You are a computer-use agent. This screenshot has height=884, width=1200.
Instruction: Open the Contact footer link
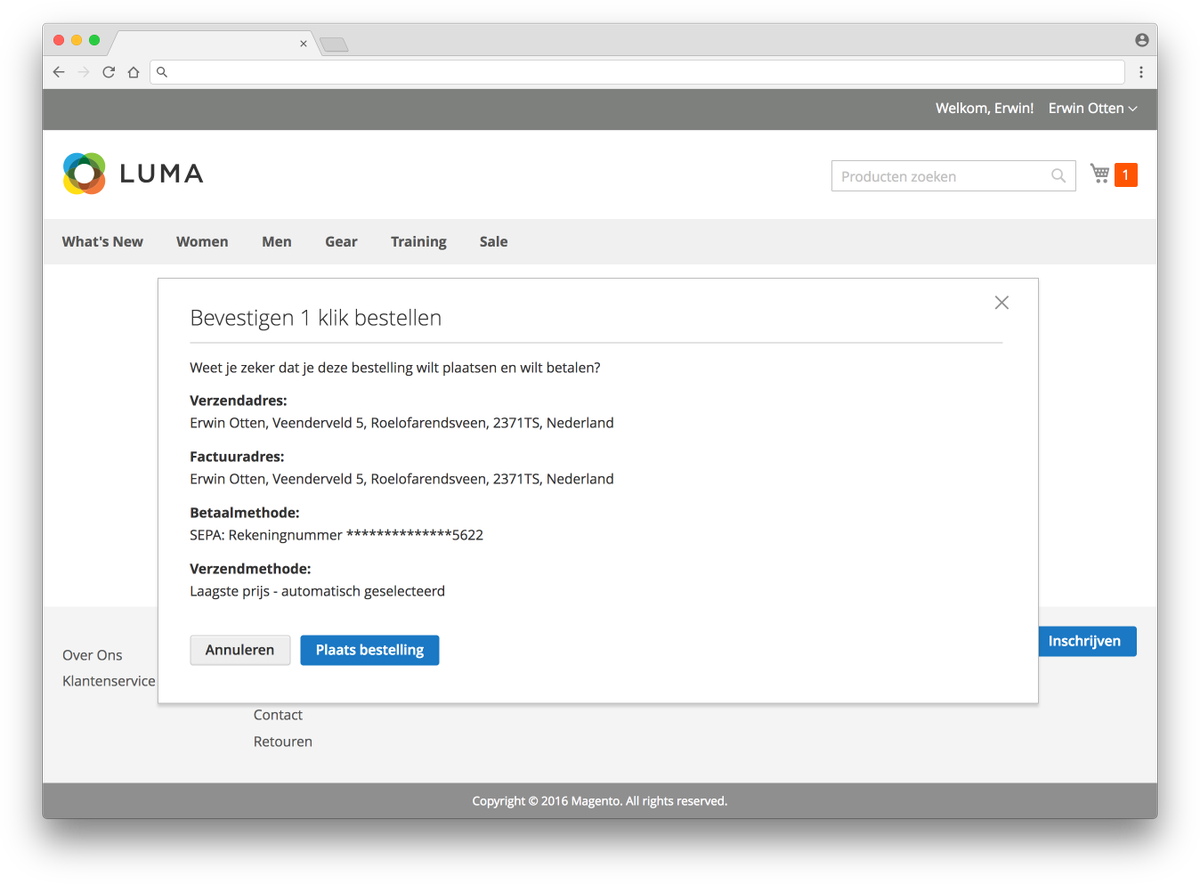278,715
